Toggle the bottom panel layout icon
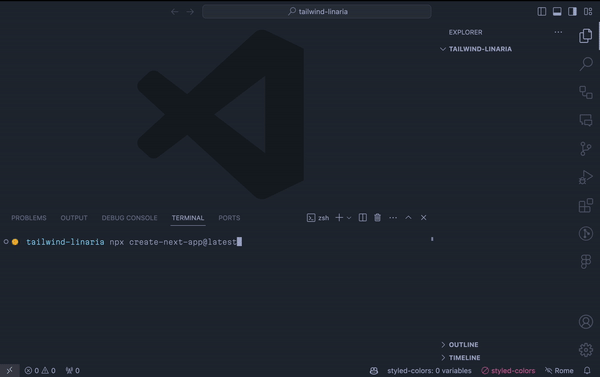600x377 pixels. pos(557,11)
